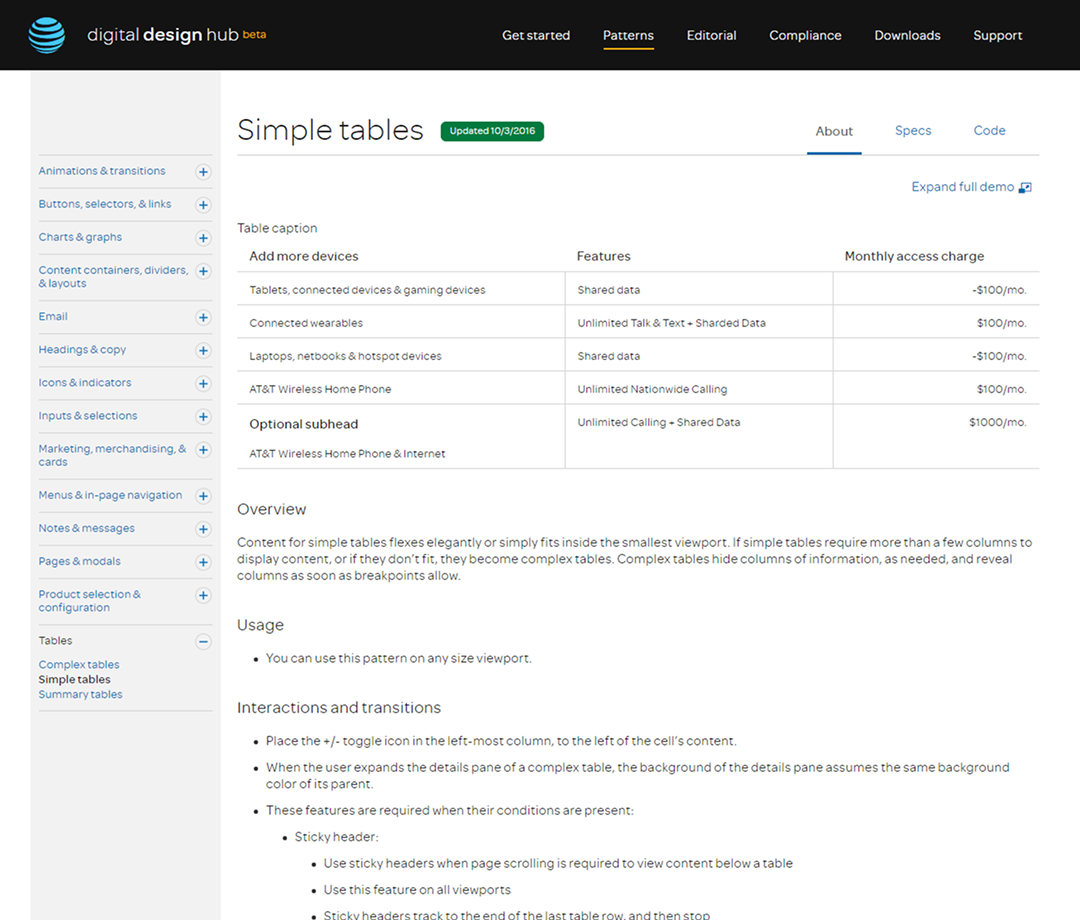Open Menus & in-page navigation link

110,495
